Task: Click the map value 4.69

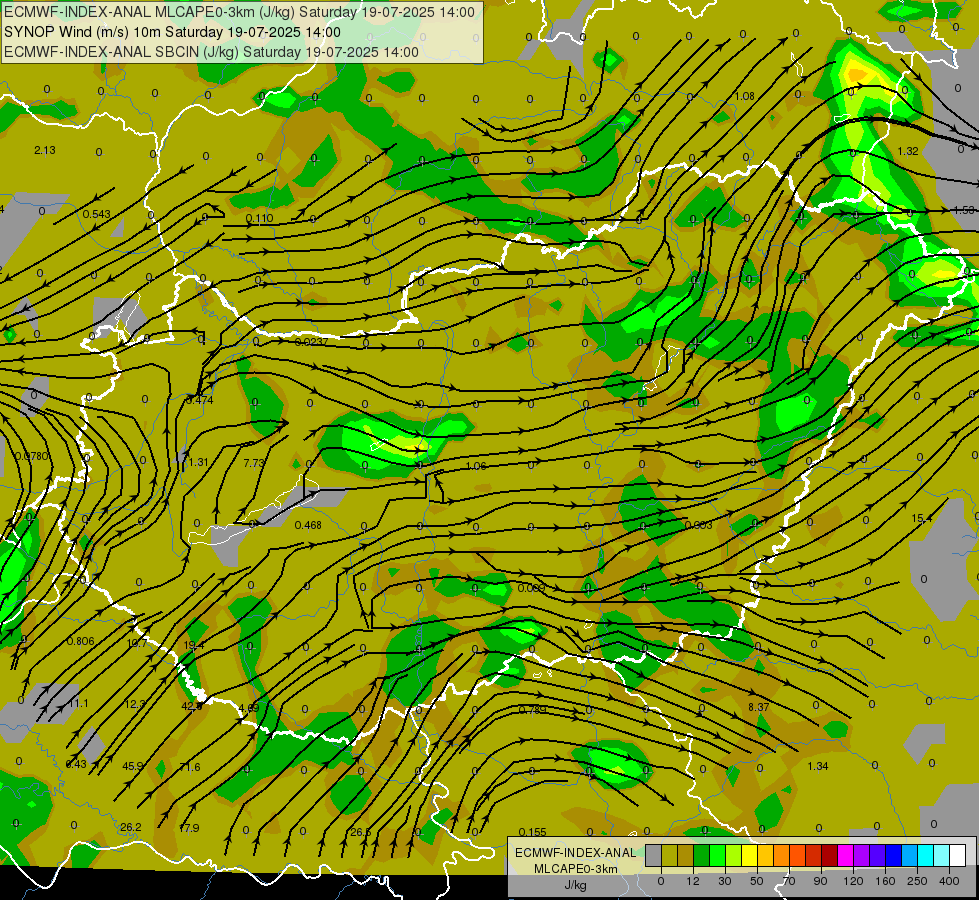Action: click(248, 708)
